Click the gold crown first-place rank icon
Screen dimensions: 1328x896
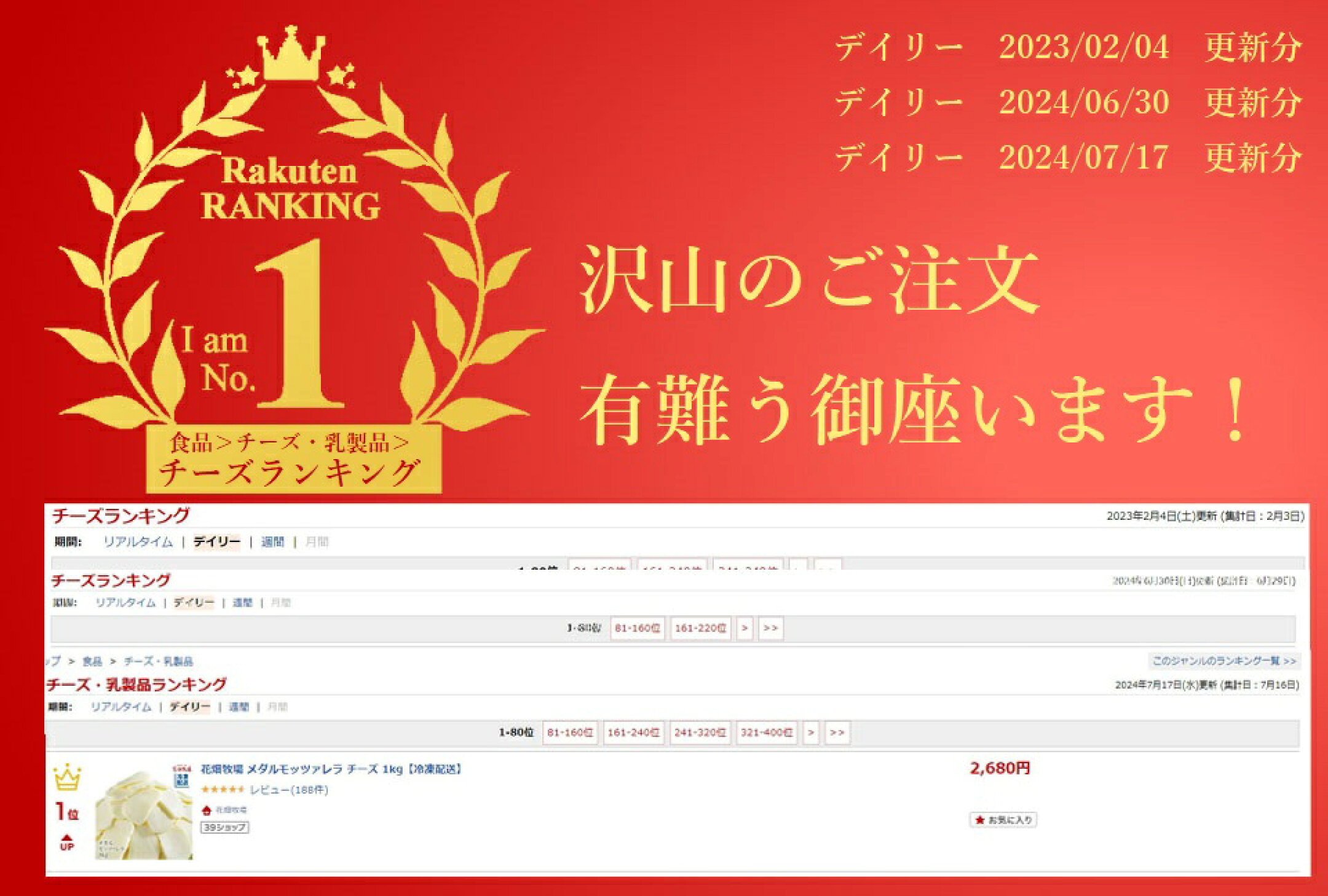(x=67, y=777)
